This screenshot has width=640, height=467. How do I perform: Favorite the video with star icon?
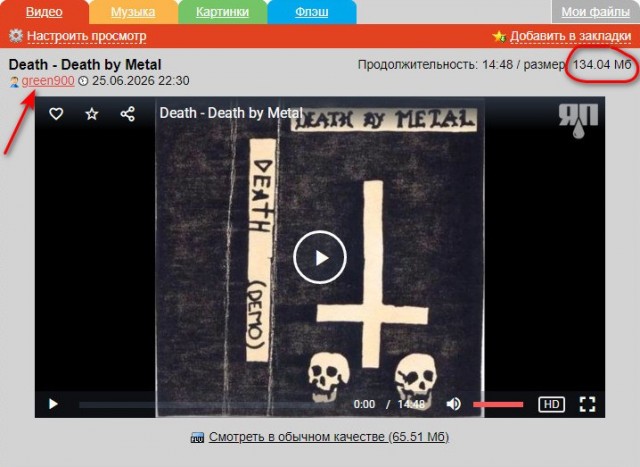[92, 114]
